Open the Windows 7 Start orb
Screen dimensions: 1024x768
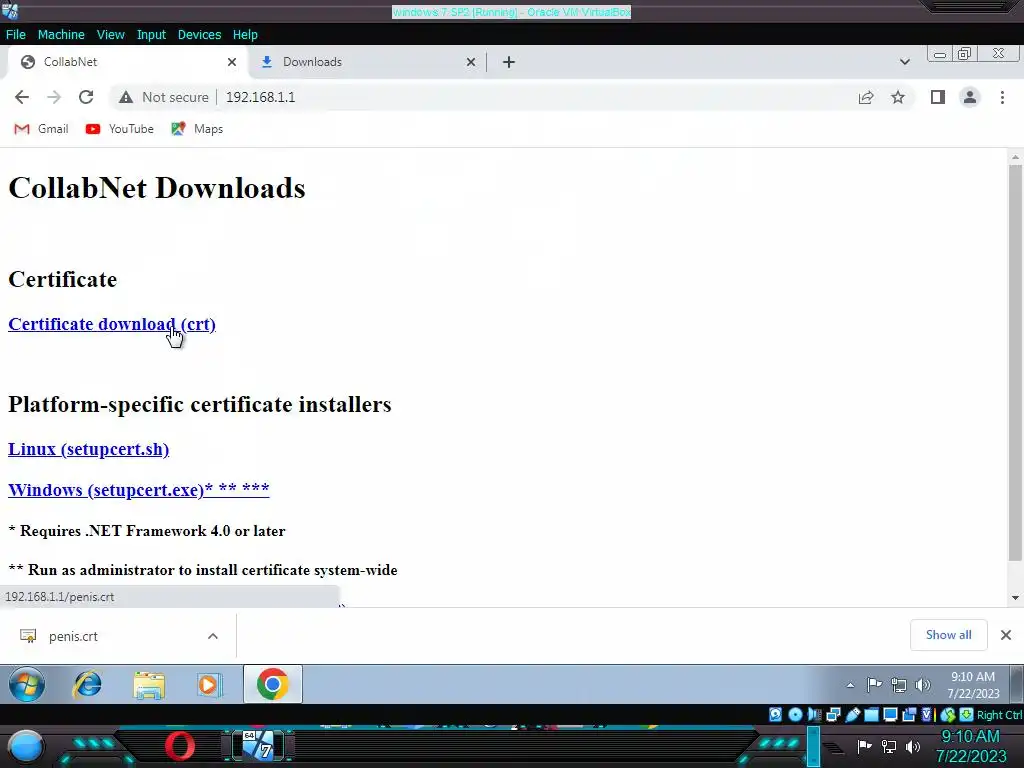[x=27, y=684]
